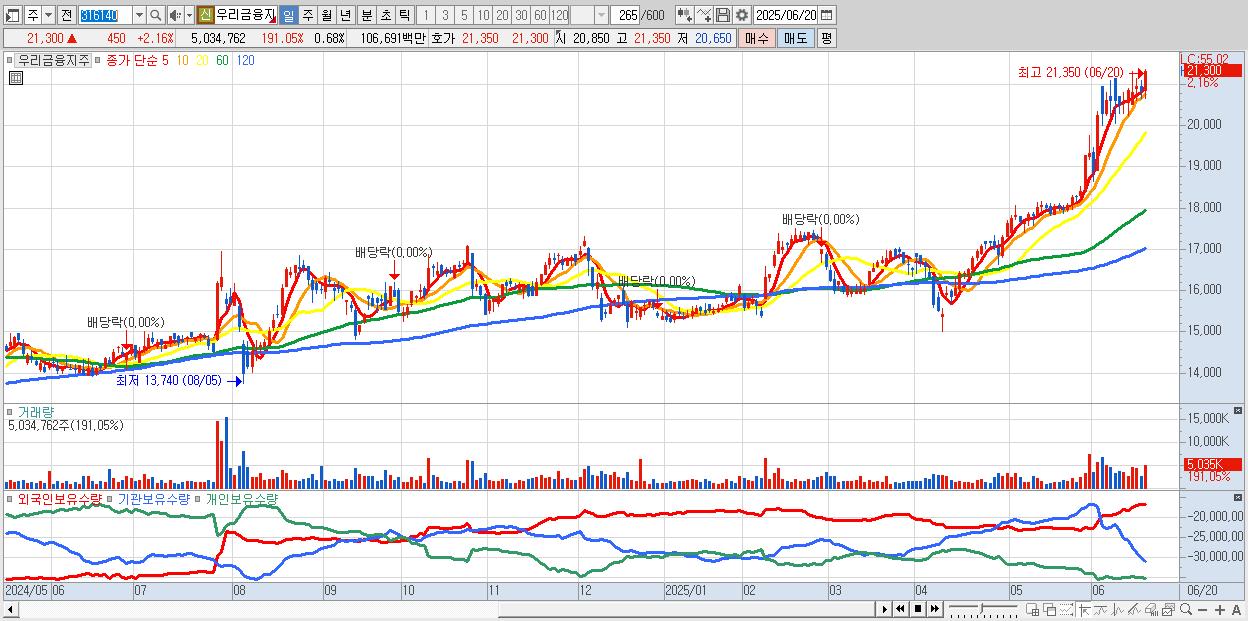
Task: Click the blue 매도 sell button
Action: 795,38
